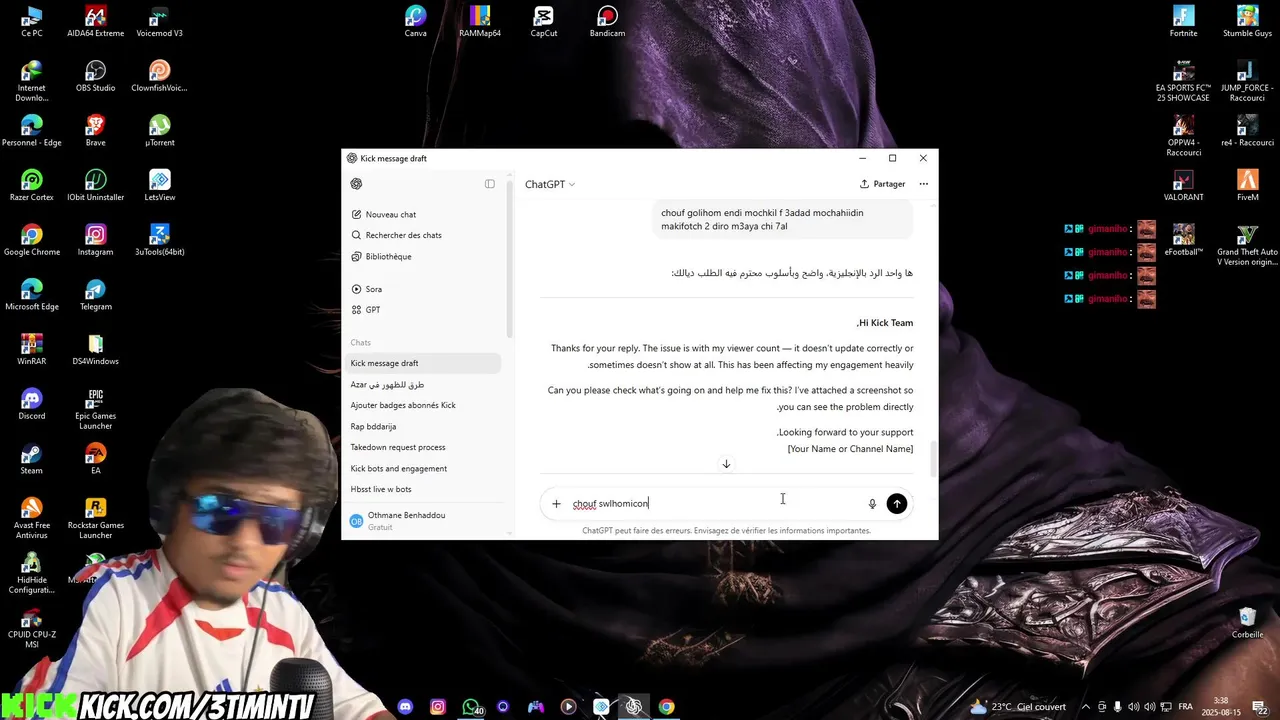The width and height of the screenshot is (1280, 720).
Task: Open the VALORANT desktop icon
Action: [1184, 186]
